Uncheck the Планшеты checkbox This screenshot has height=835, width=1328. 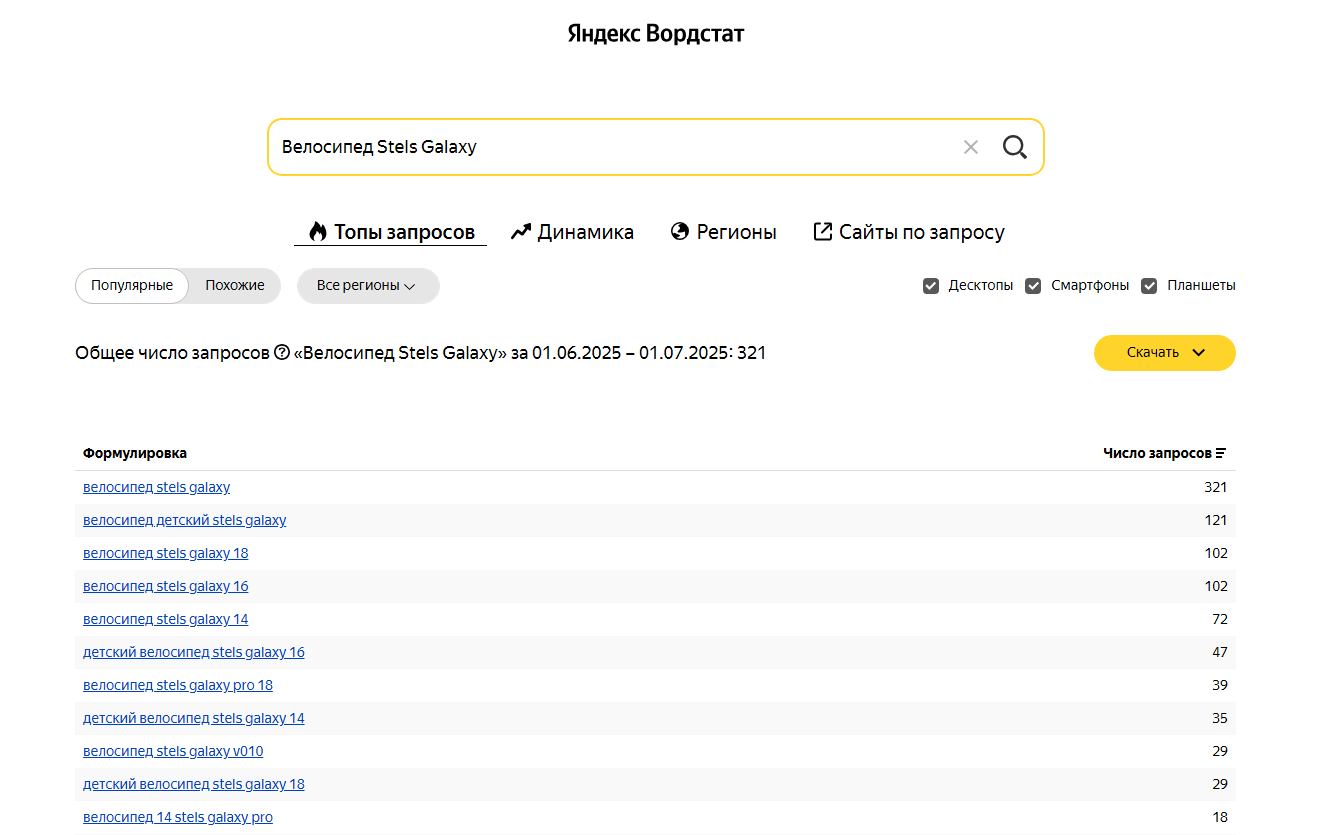tap(1149, 286)
